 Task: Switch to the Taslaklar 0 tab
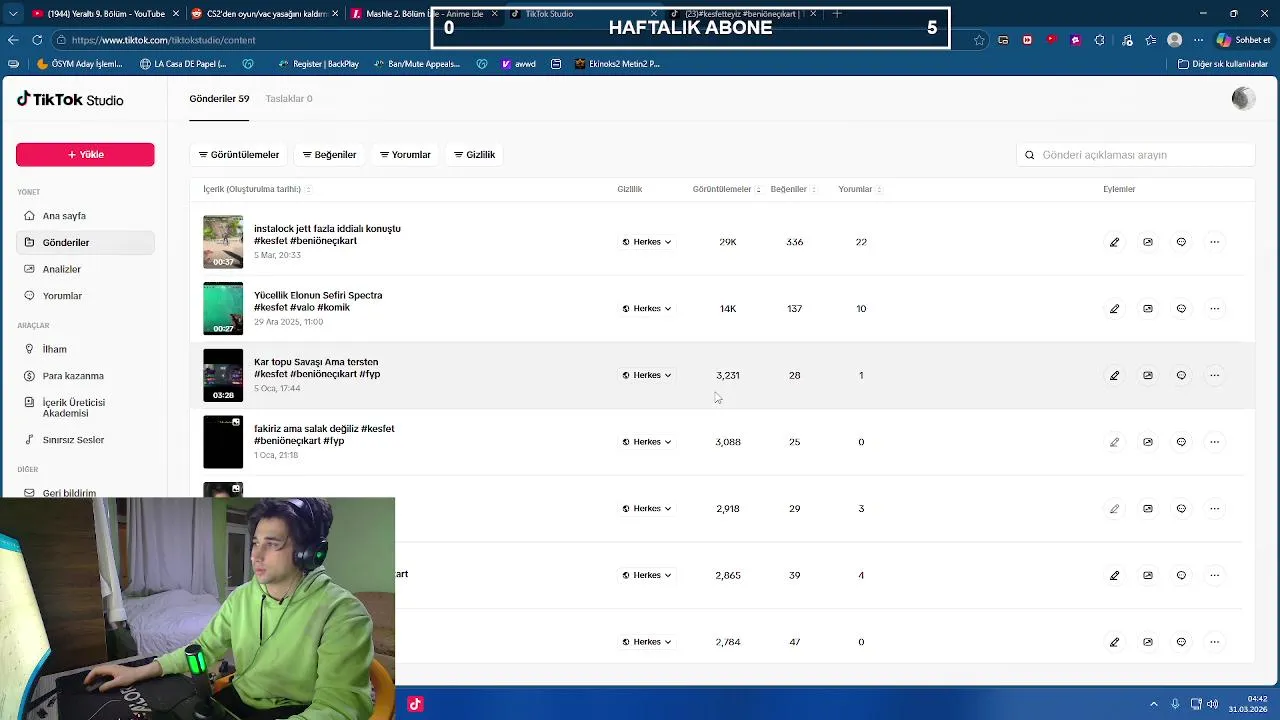coord(289,99)
